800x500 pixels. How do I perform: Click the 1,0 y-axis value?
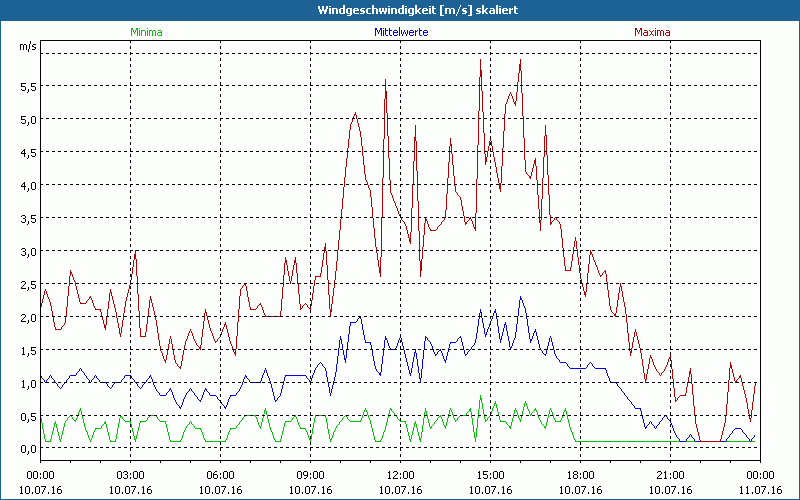tap(27, 383)
